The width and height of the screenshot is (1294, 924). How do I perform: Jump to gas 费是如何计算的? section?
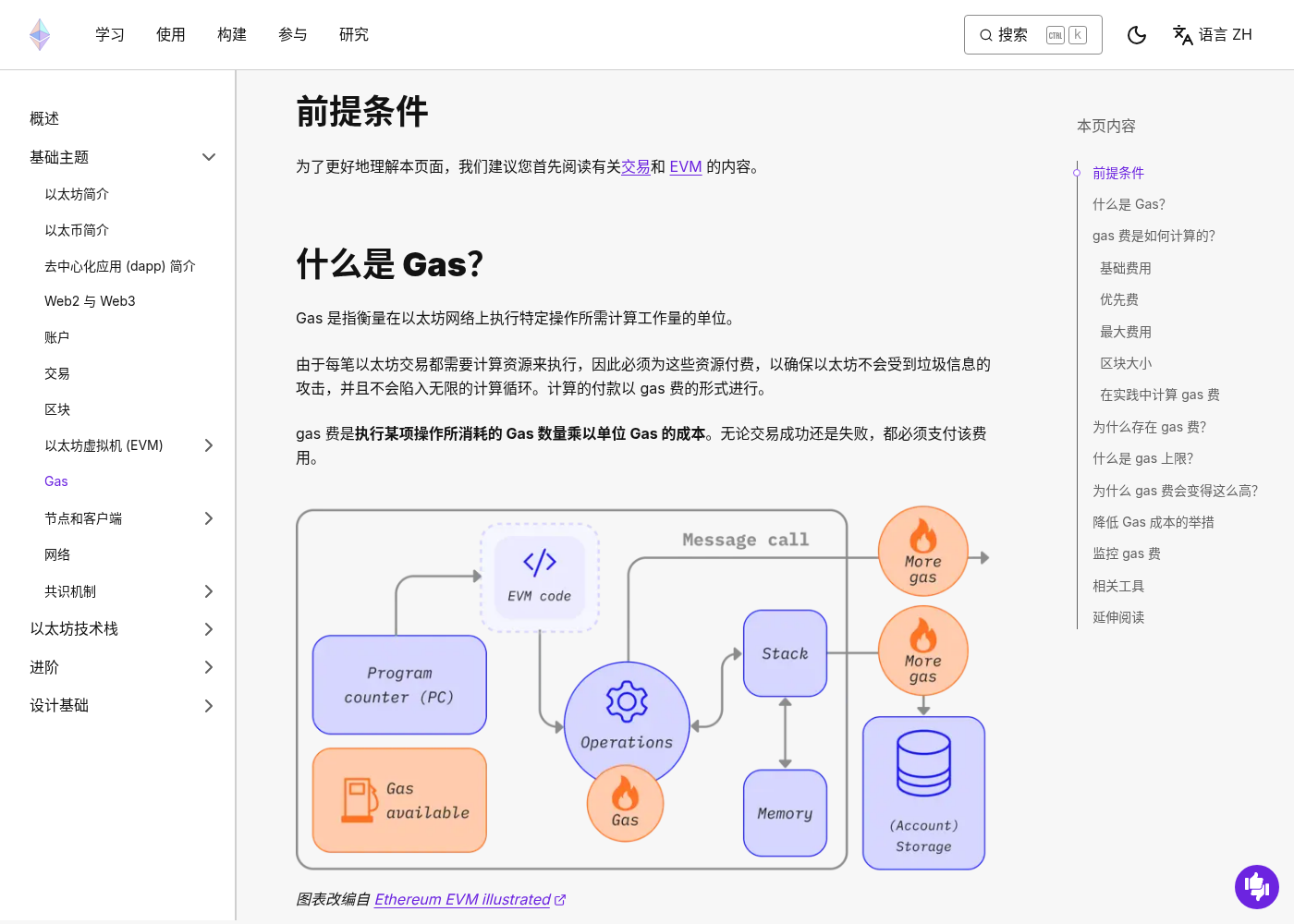[1154, 236]
